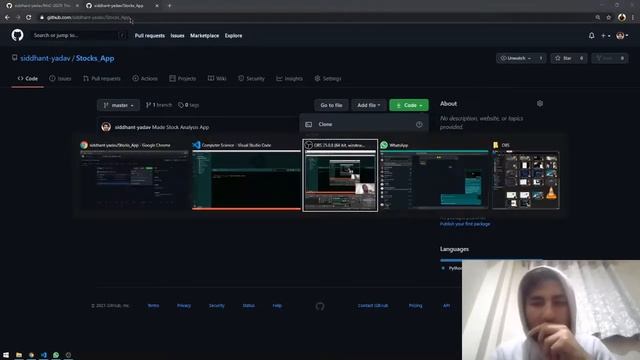This screenshot has height=360, width=640.
Task: Open a new browser tab
Action: (169, 6)
